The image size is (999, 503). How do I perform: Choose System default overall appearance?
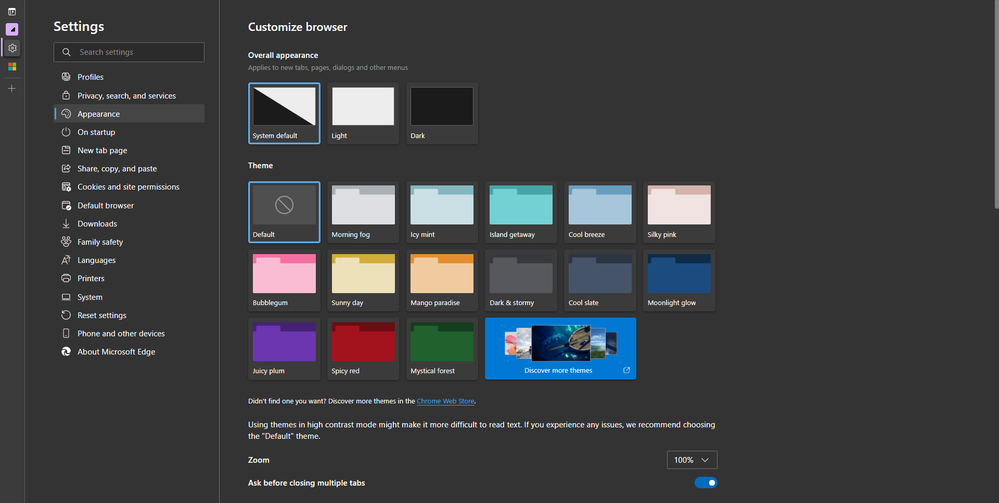(284, 113)
